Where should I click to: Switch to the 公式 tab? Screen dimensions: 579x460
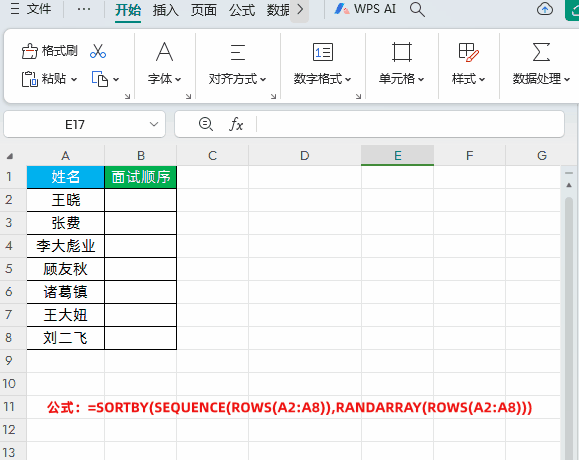(x=242, y=10)
